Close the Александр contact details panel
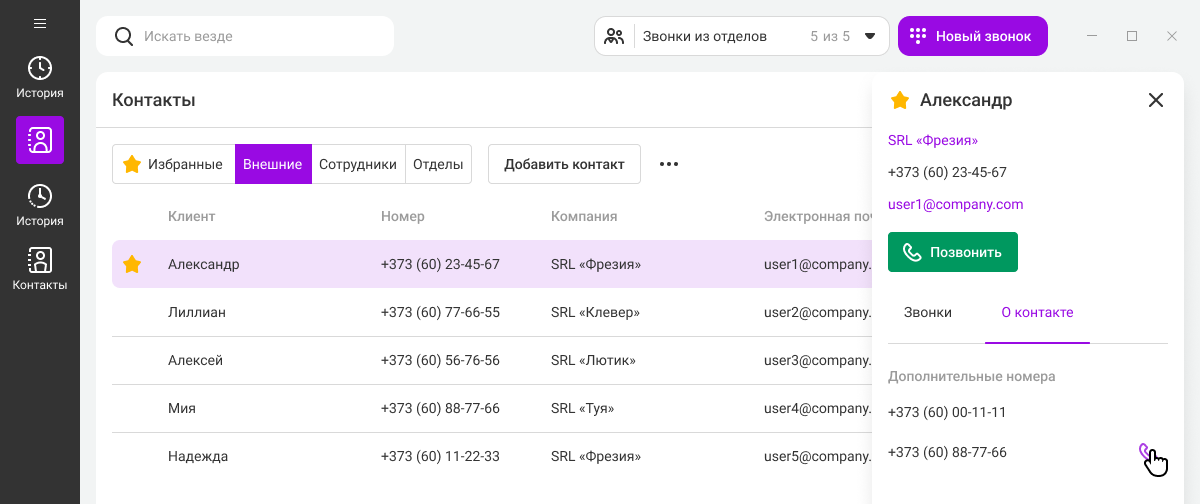1200x504 pixels. [x=1156, y=100]
